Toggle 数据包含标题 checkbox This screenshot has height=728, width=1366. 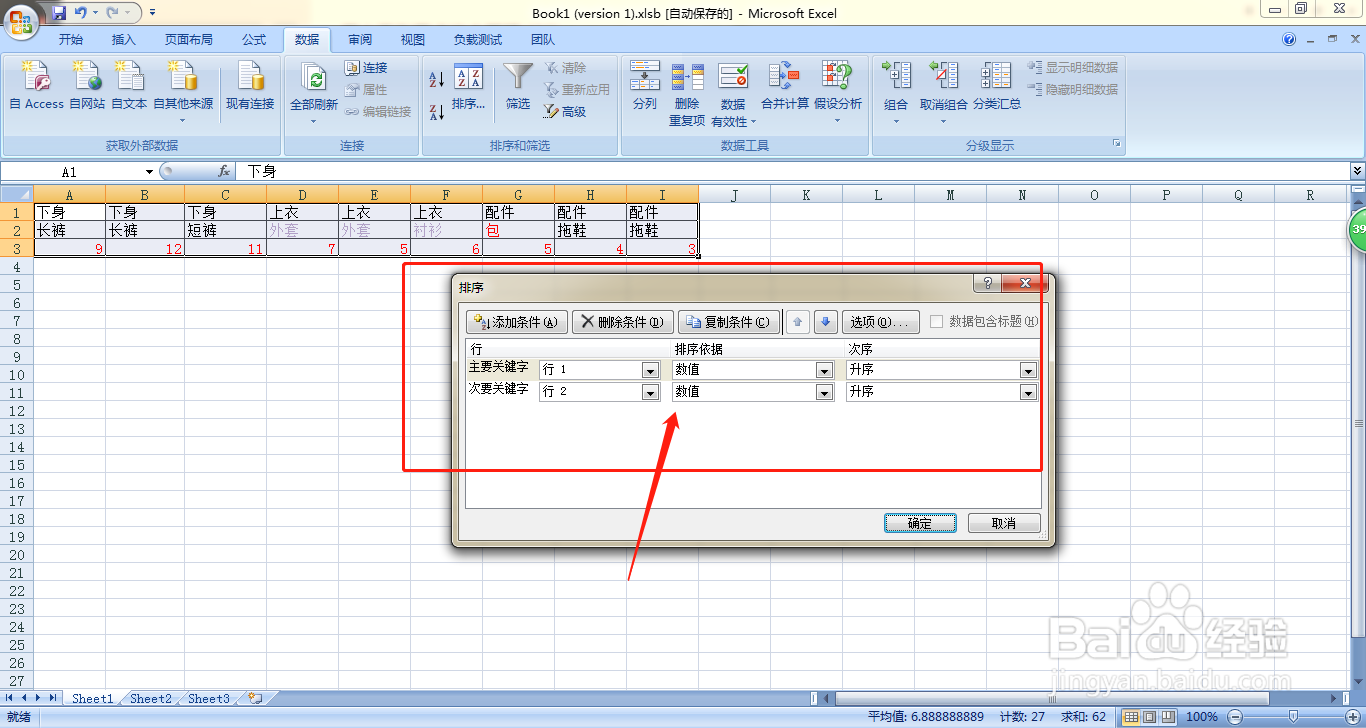point(937,321)
